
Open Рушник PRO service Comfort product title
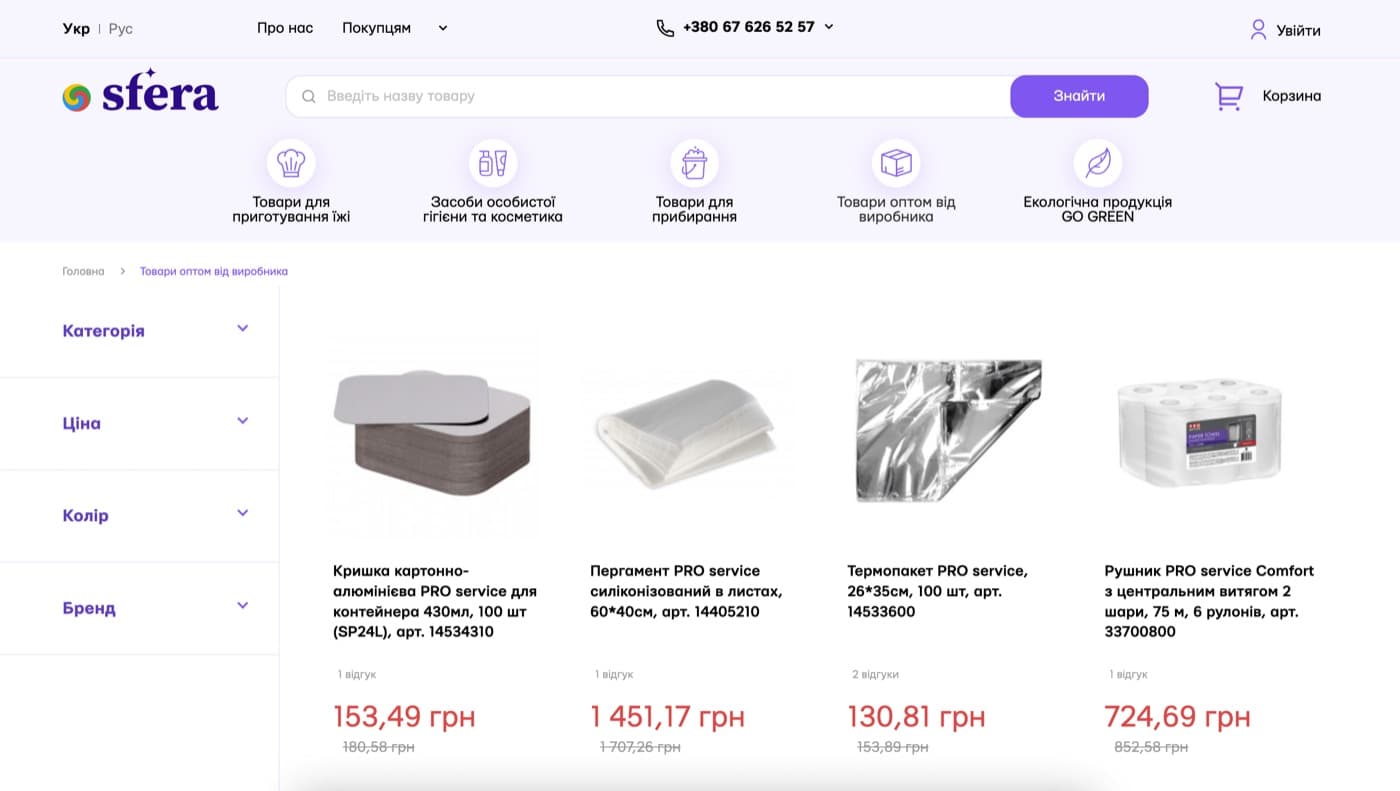tap(1209, 601)
